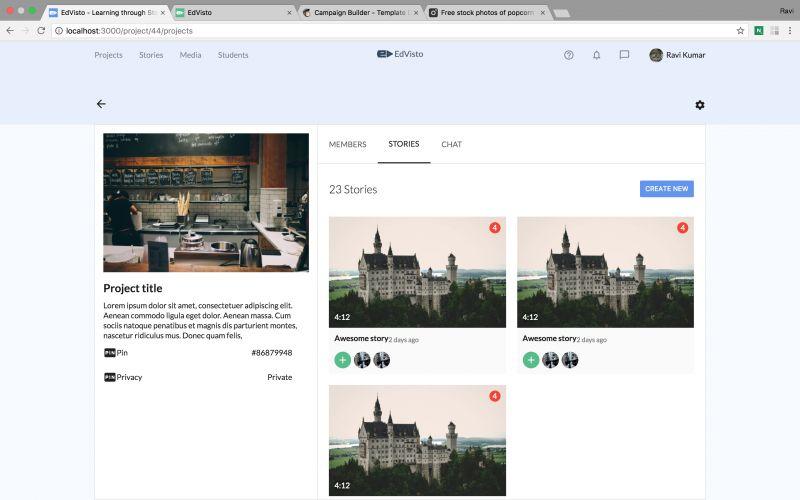Switch to the STORIES tab
The image size is (800, 500).
[404, 144]
